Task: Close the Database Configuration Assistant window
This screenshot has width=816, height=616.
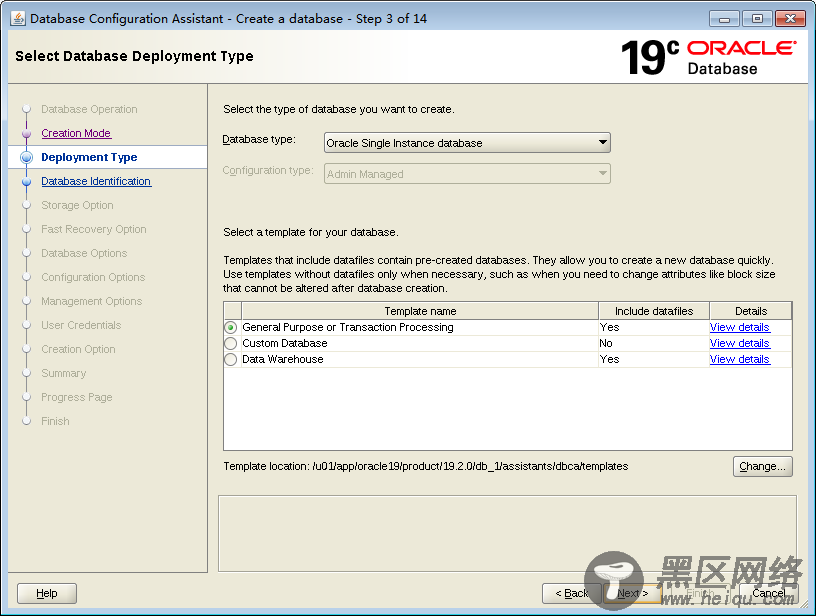Action: click(790, 19)
